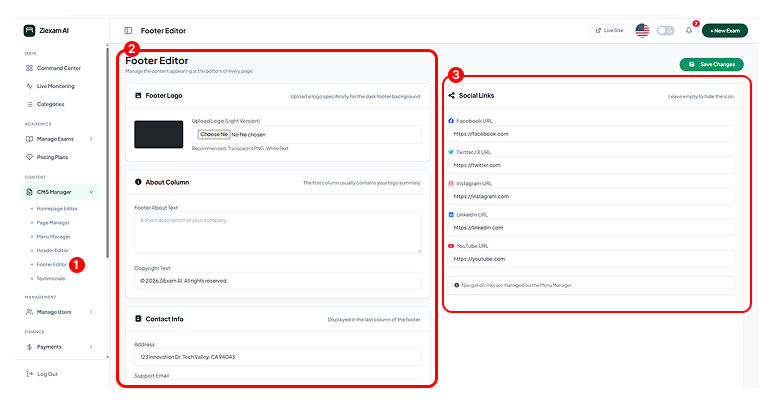Viewport: 783px width, 403px height.
Task: Click the Ziexam AI logo
Action: point(47,30)
